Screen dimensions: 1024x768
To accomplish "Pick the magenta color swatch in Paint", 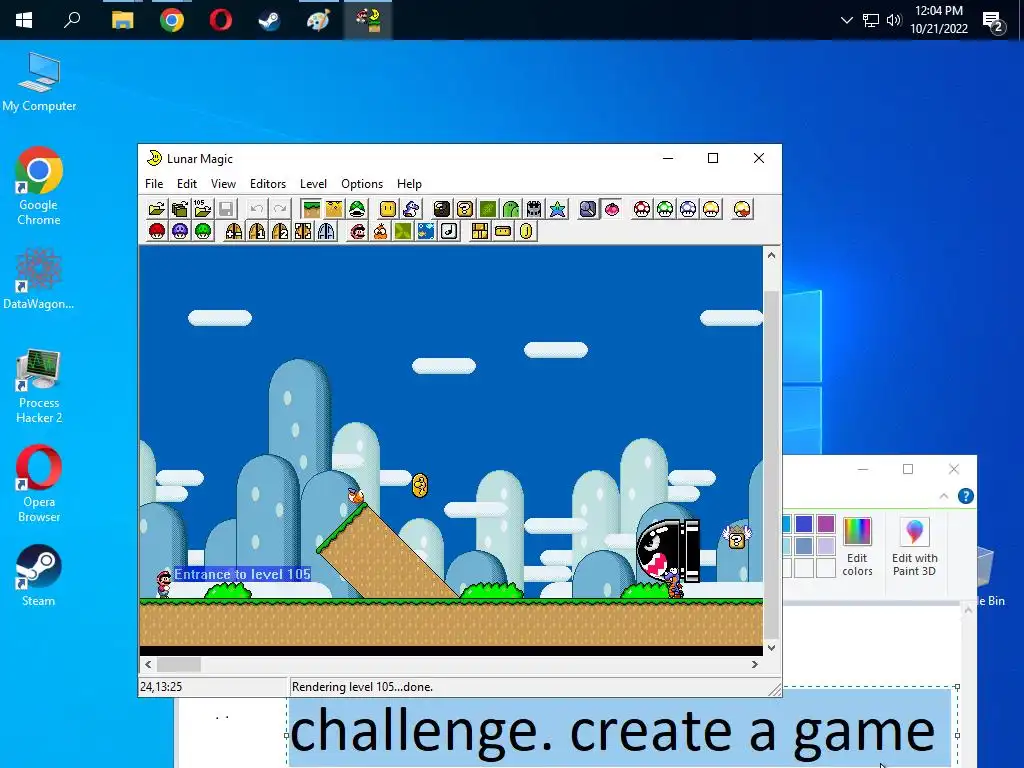I will [x=826, y=524].
